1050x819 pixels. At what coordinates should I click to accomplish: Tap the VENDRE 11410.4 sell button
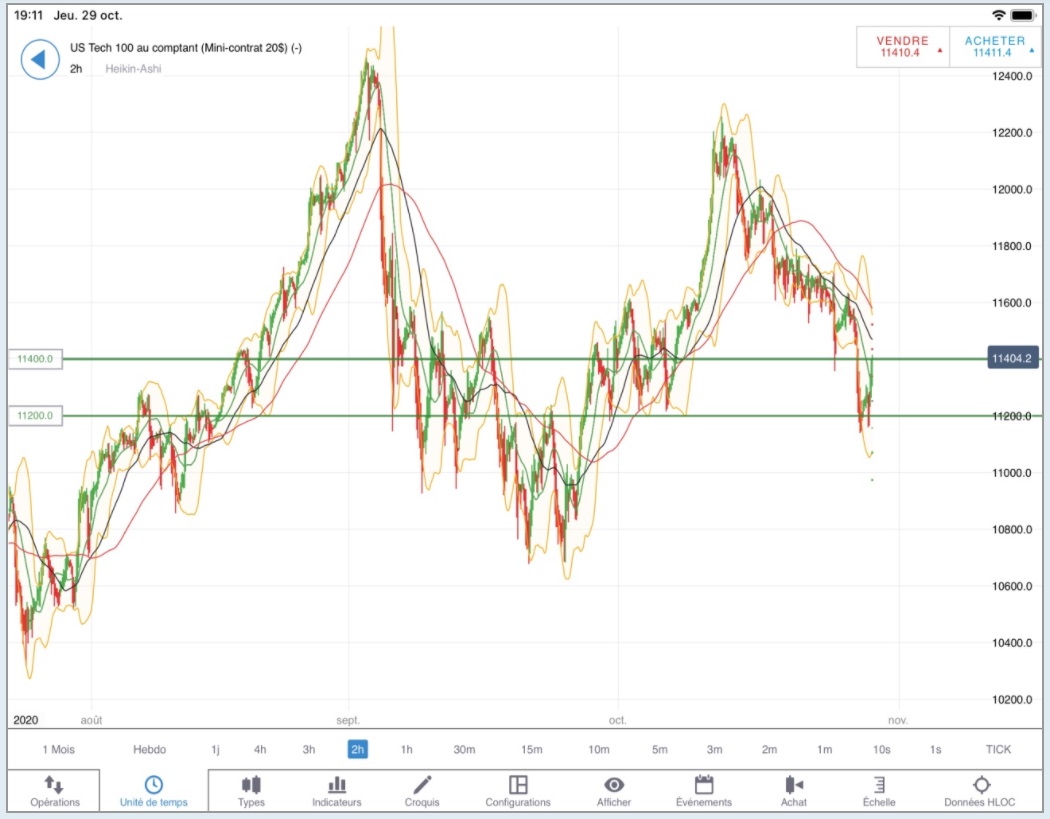click(x=903, y=47)
